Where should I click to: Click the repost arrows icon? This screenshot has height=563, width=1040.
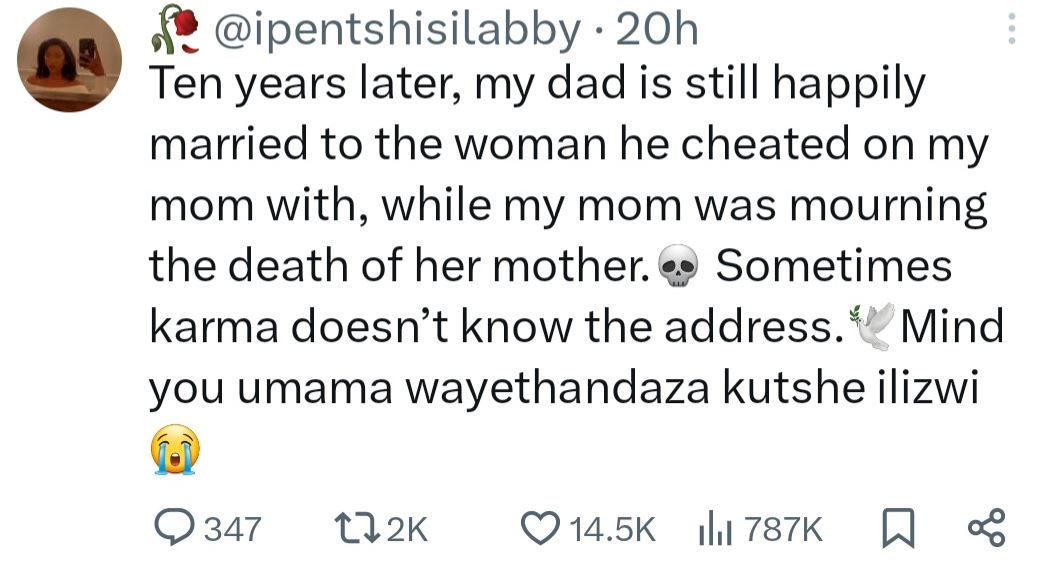pyautogui.click(x=357, y=527)
